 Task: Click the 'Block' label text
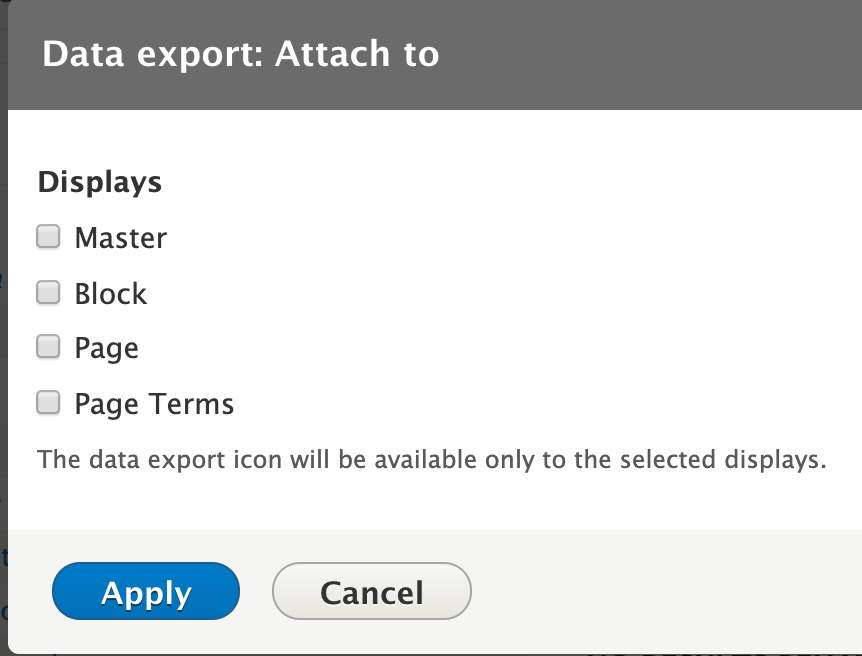[111, 294]
